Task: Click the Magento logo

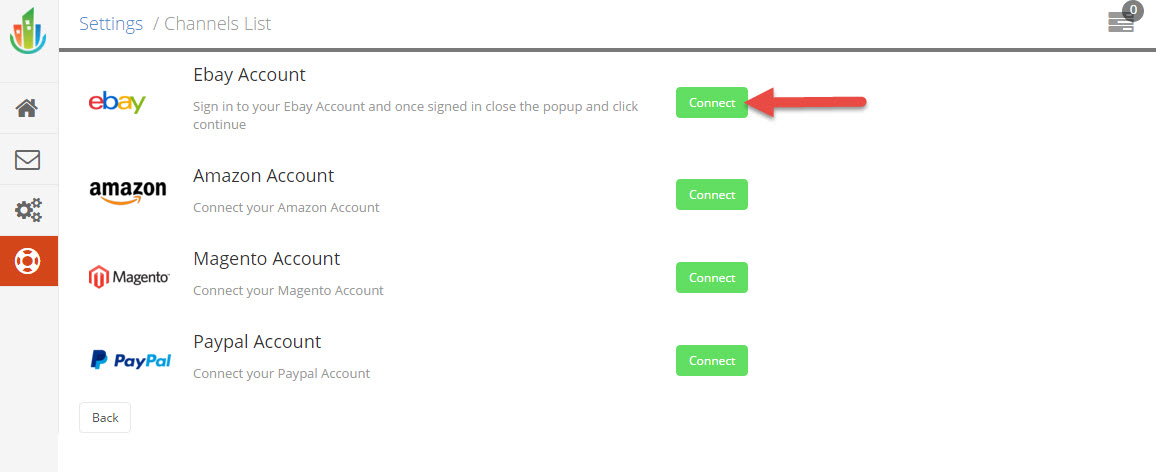Action: (x=128, y=277)
